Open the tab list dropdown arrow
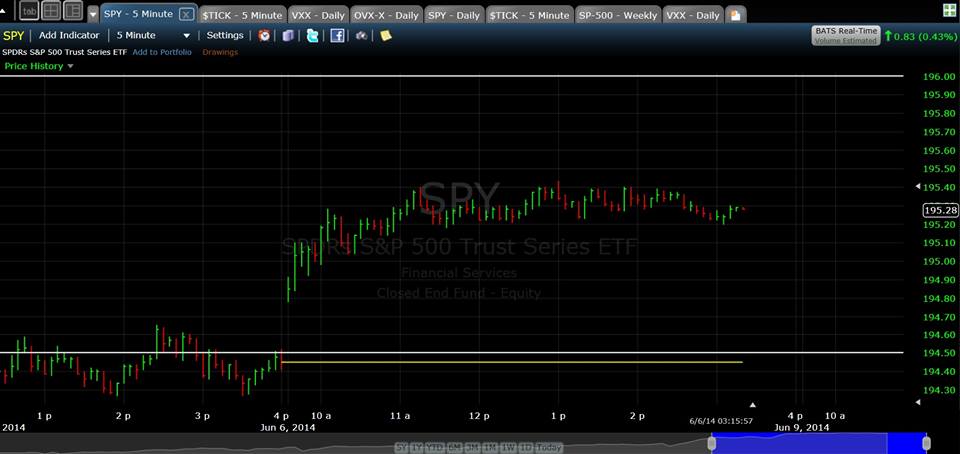Screen dimensions: 960x454 tap(93, 15)
